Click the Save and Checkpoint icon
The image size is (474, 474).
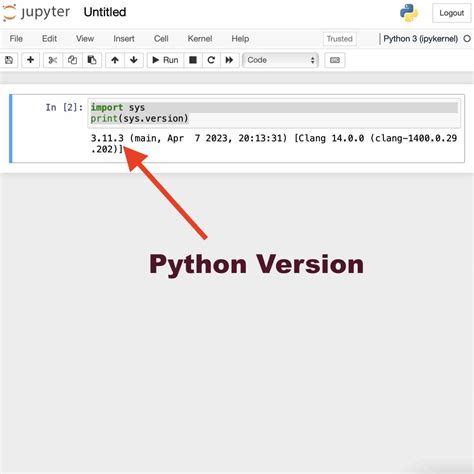tap(9, 60)
